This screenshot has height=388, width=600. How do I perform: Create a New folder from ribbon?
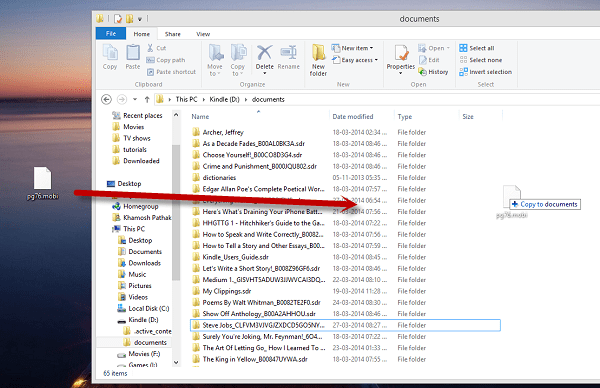318,60
